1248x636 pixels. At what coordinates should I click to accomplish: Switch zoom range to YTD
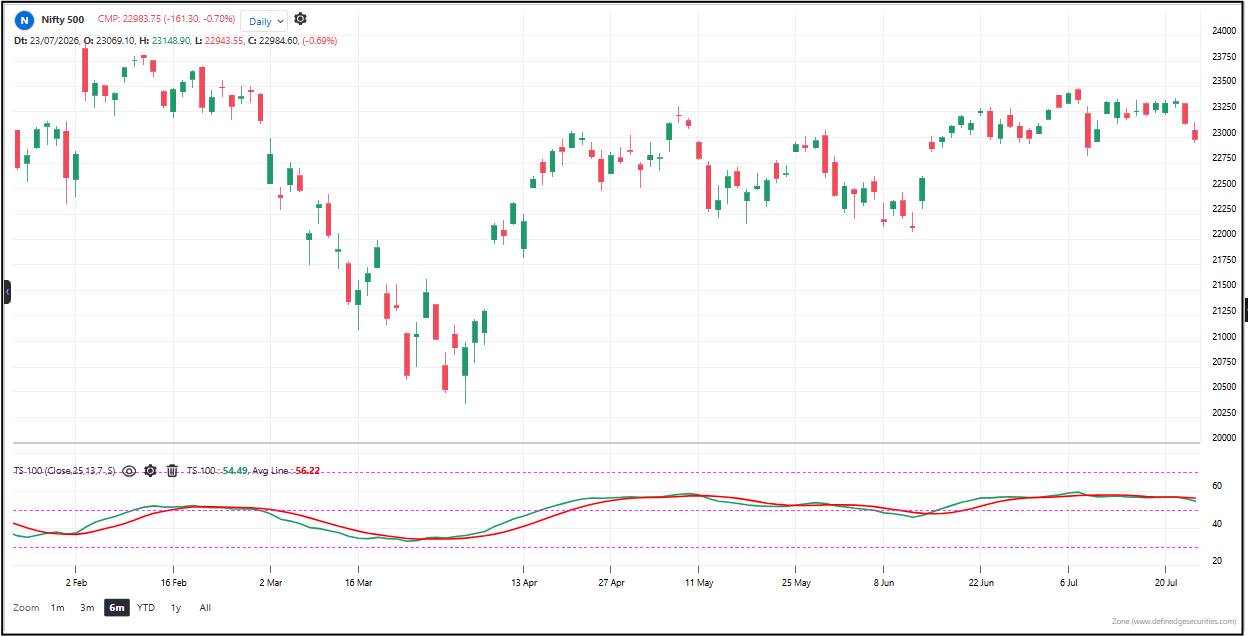[146, 607]
